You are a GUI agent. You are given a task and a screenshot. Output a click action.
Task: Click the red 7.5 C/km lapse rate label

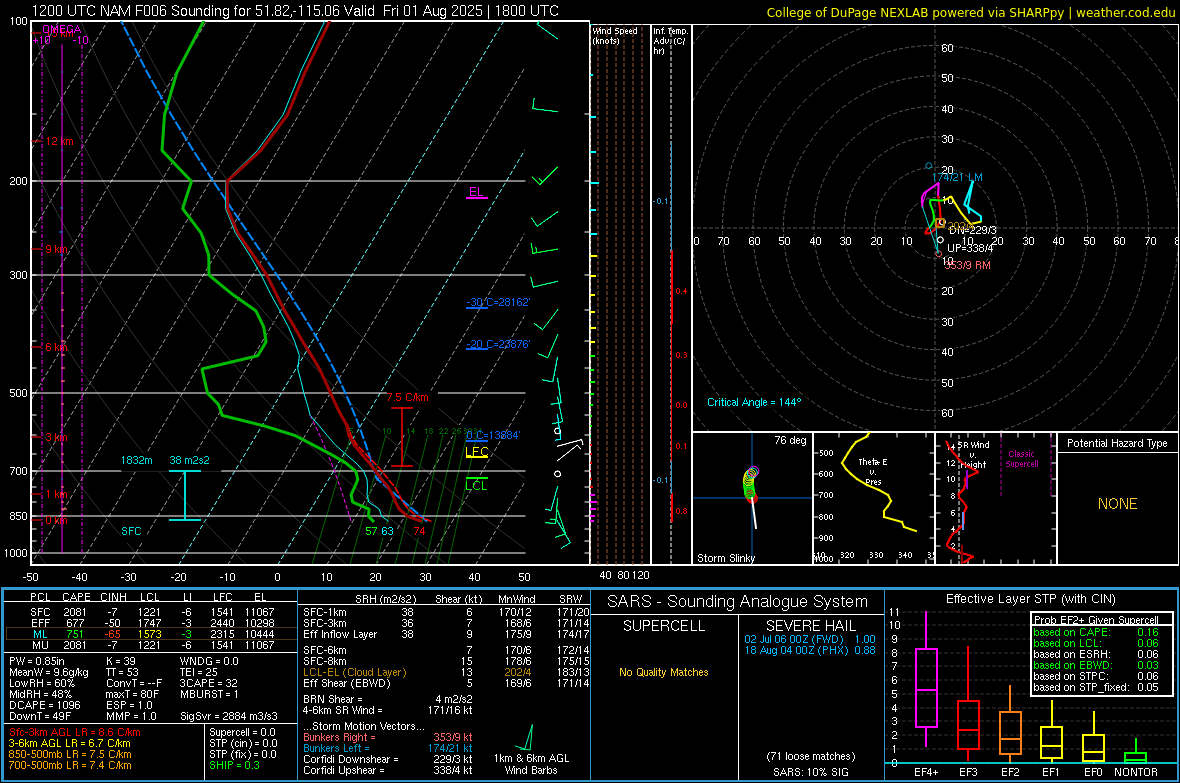408,397
